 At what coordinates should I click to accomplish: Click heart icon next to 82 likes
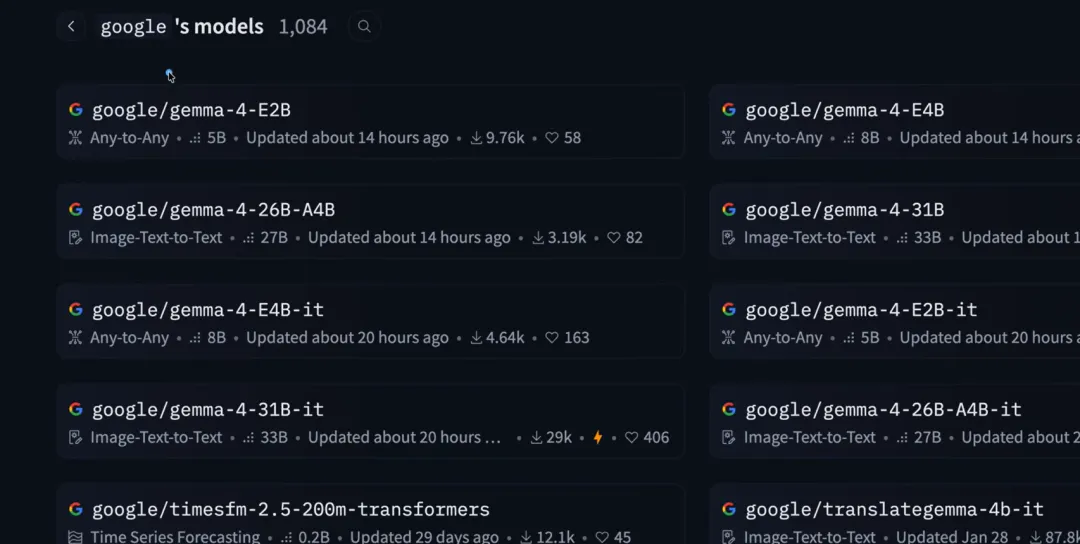pos(614,238)
